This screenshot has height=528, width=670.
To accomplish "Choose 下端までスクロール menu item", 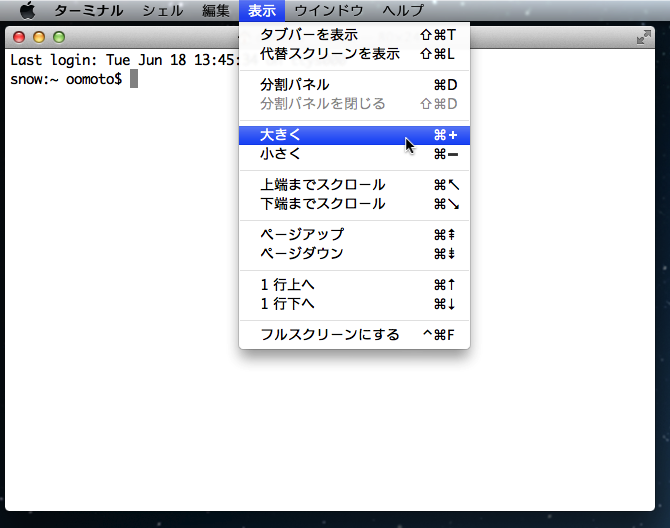I will (x=354, y=204).
